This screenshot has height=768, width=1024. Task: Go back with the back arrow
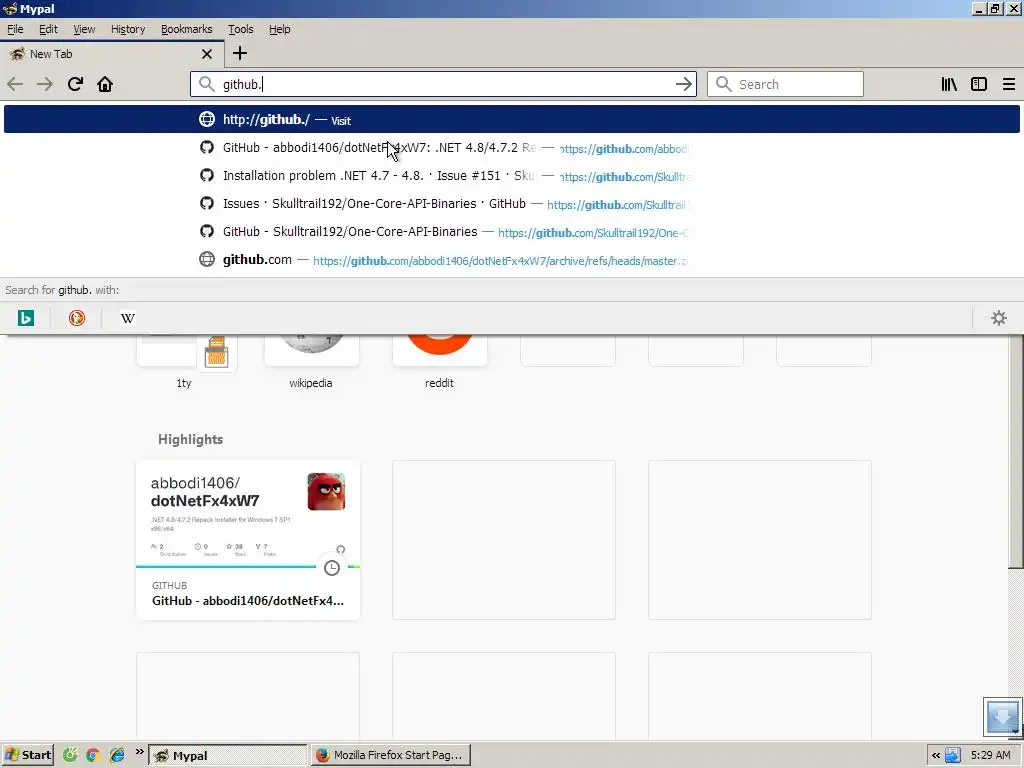(x=15, y=84)
